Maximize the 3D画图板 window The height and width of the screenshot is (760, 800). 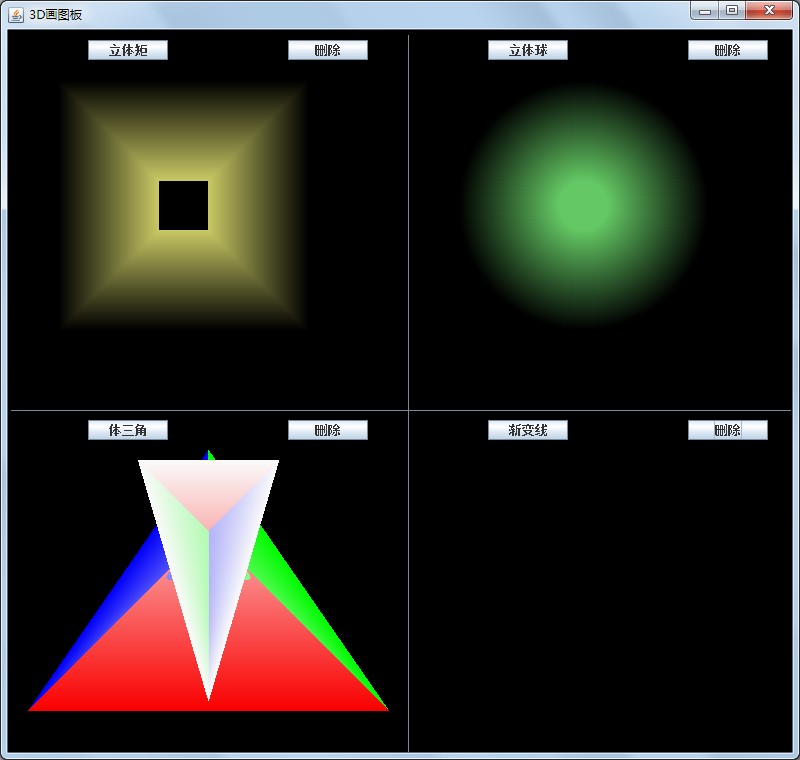[732, 10]
